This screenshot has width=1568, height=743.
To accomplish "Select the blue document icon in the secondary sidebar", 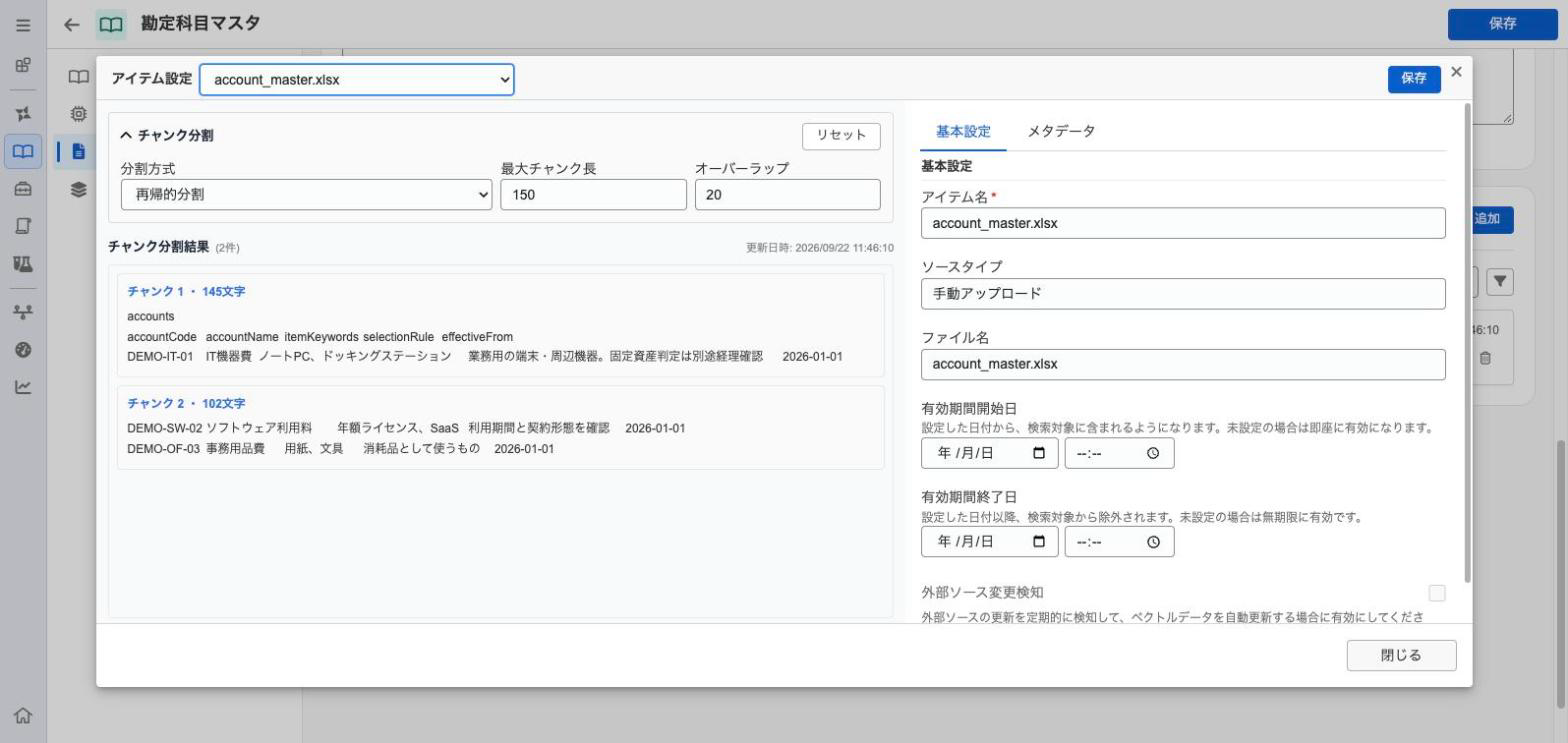I will tap(78, 152).
